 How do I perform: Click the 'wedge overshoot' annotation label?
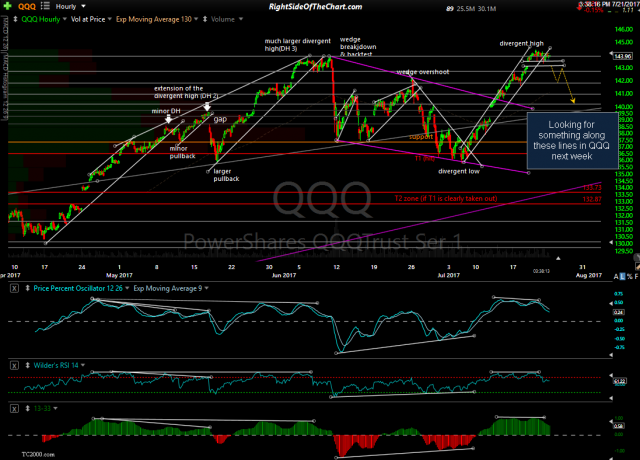coord(423,72)
